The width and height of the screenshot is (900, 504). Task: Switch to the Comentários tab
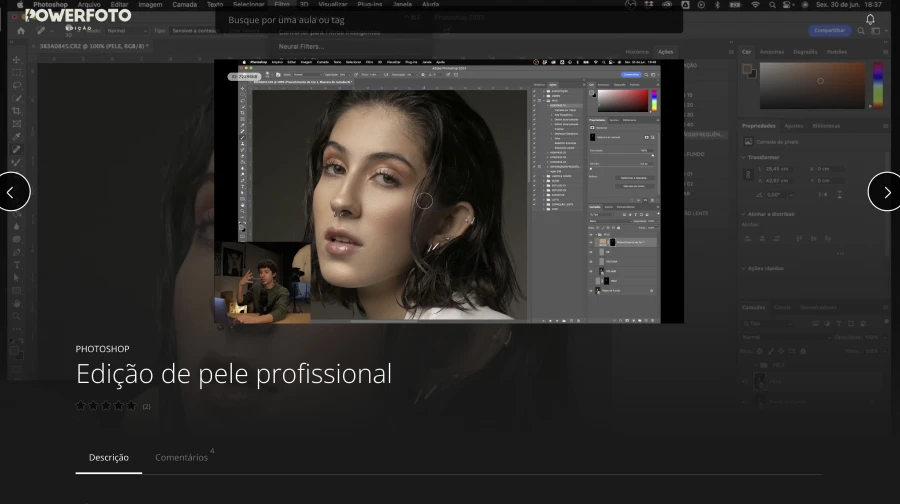(181, 458)
